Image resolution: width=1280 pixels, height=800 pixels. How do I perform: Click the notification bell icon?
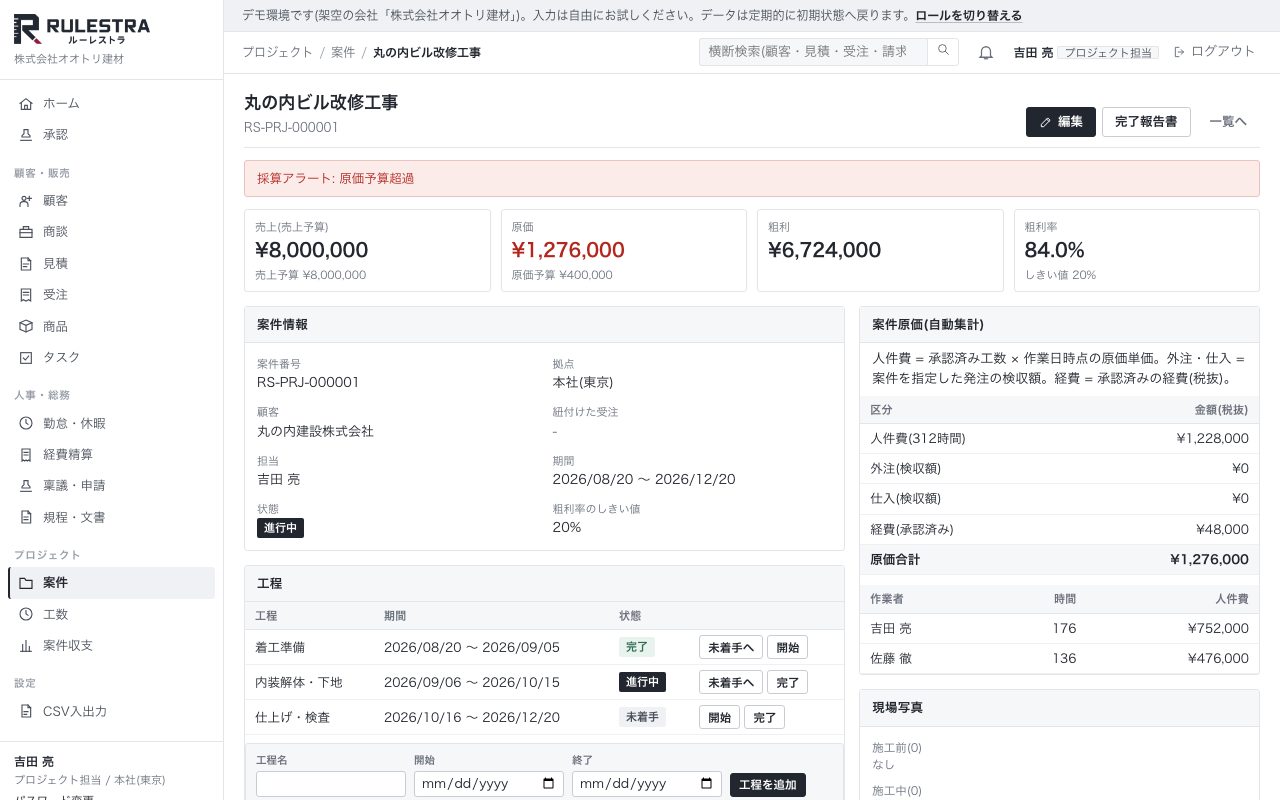click(x=985, y=53)
